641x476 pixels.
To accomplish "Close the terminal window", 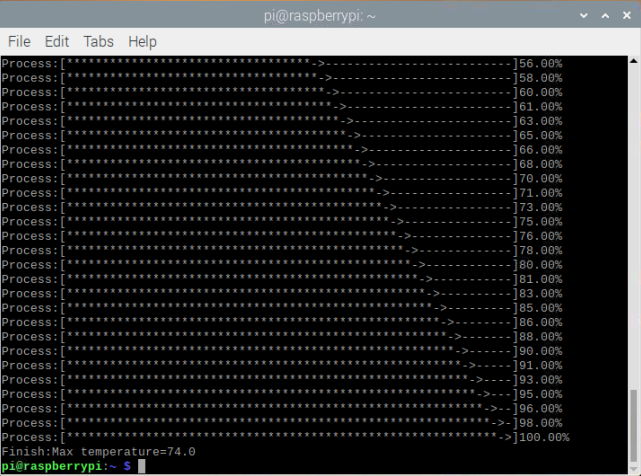I will [x=627, y=16].
